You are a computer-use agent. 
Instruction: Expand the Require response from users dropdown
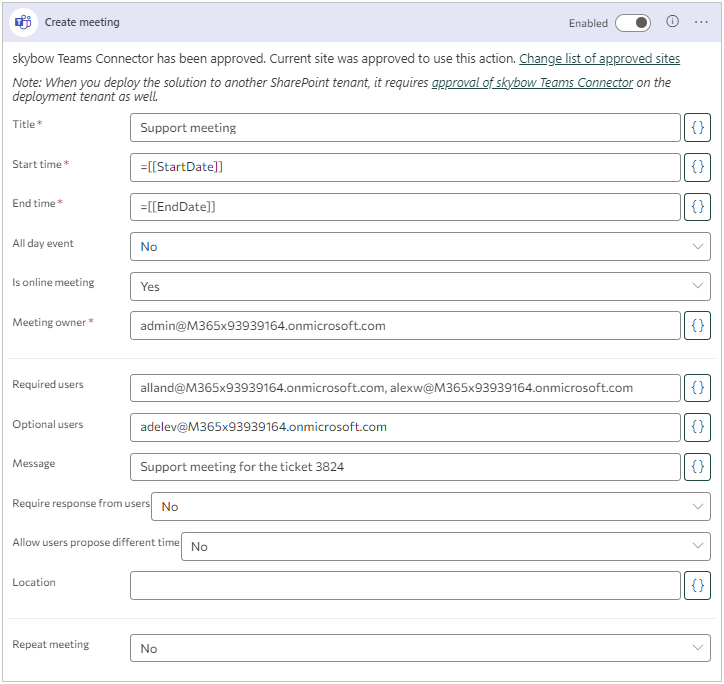coord(431,506)
